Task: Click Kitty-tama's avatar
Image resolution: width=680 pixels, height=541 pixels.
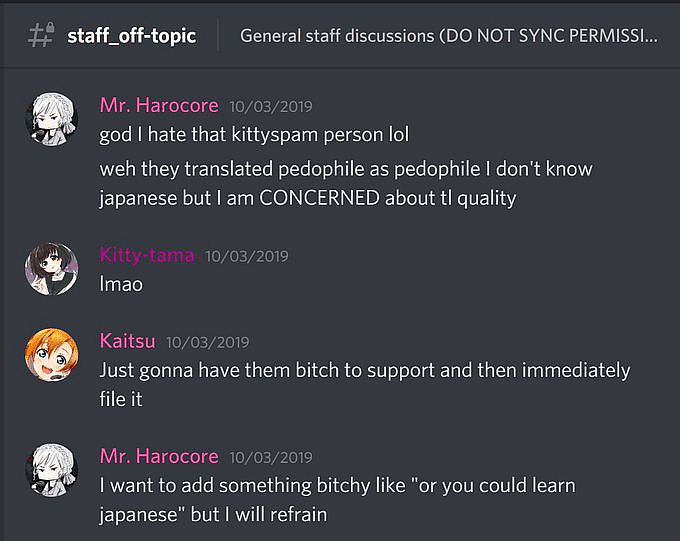Action: click(50, 269)
